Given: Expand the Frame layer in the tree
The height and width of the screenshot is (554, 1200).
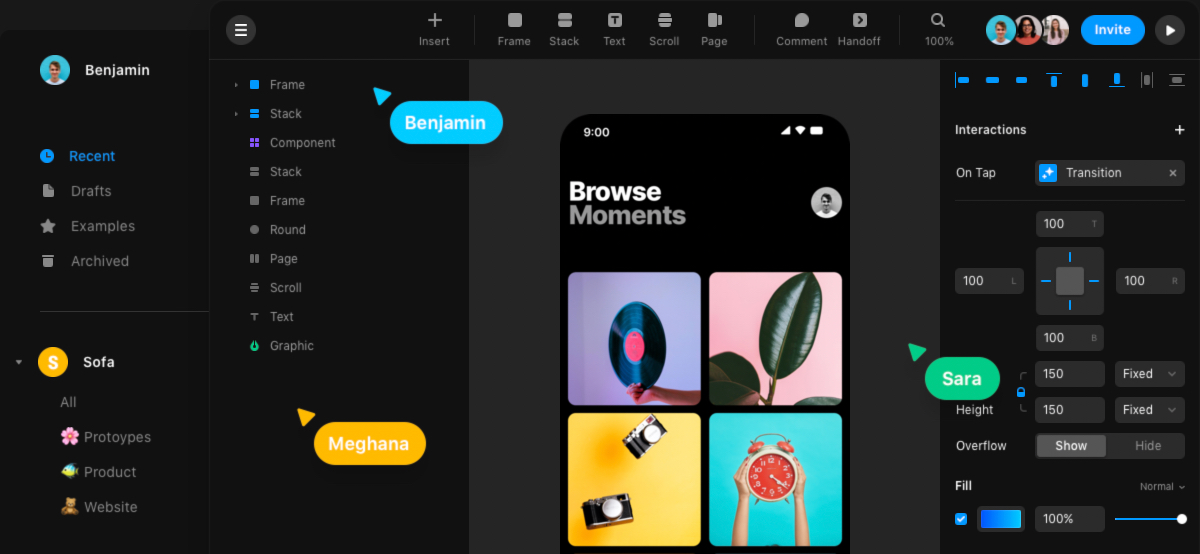Looking at the screenshot, I should point(236,85).
